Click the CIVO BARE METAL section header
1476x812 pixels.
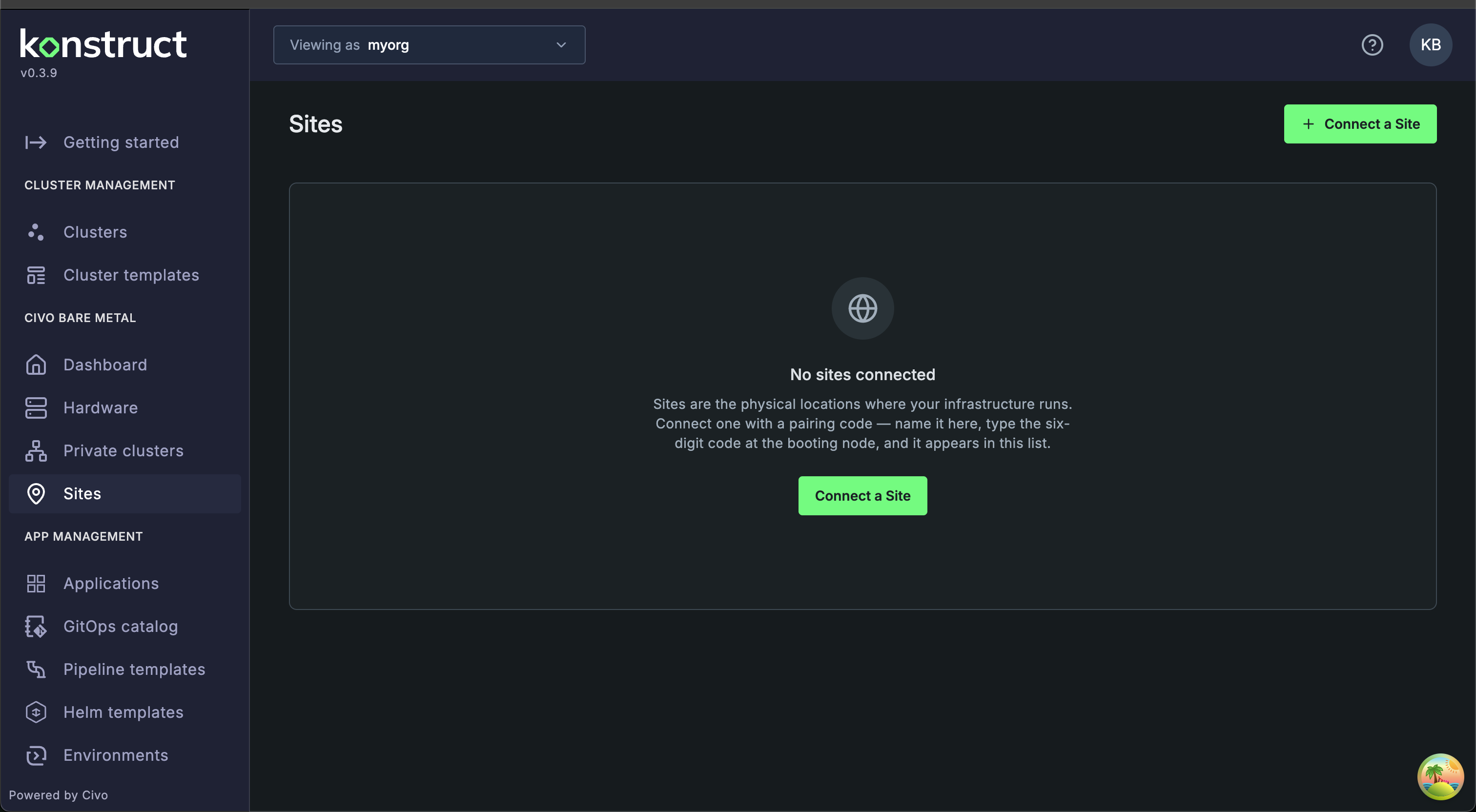pos(80,318)
